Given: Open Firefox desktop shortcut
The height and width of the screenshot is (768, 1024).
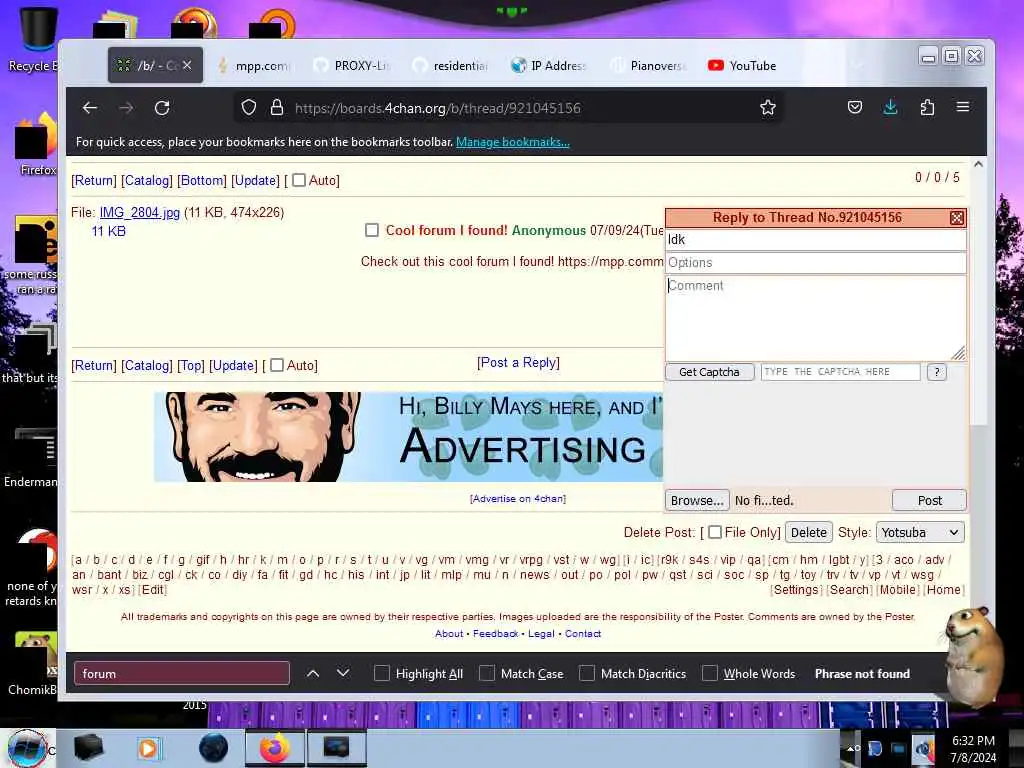Looking at the screenshot, I should point(36,144).
